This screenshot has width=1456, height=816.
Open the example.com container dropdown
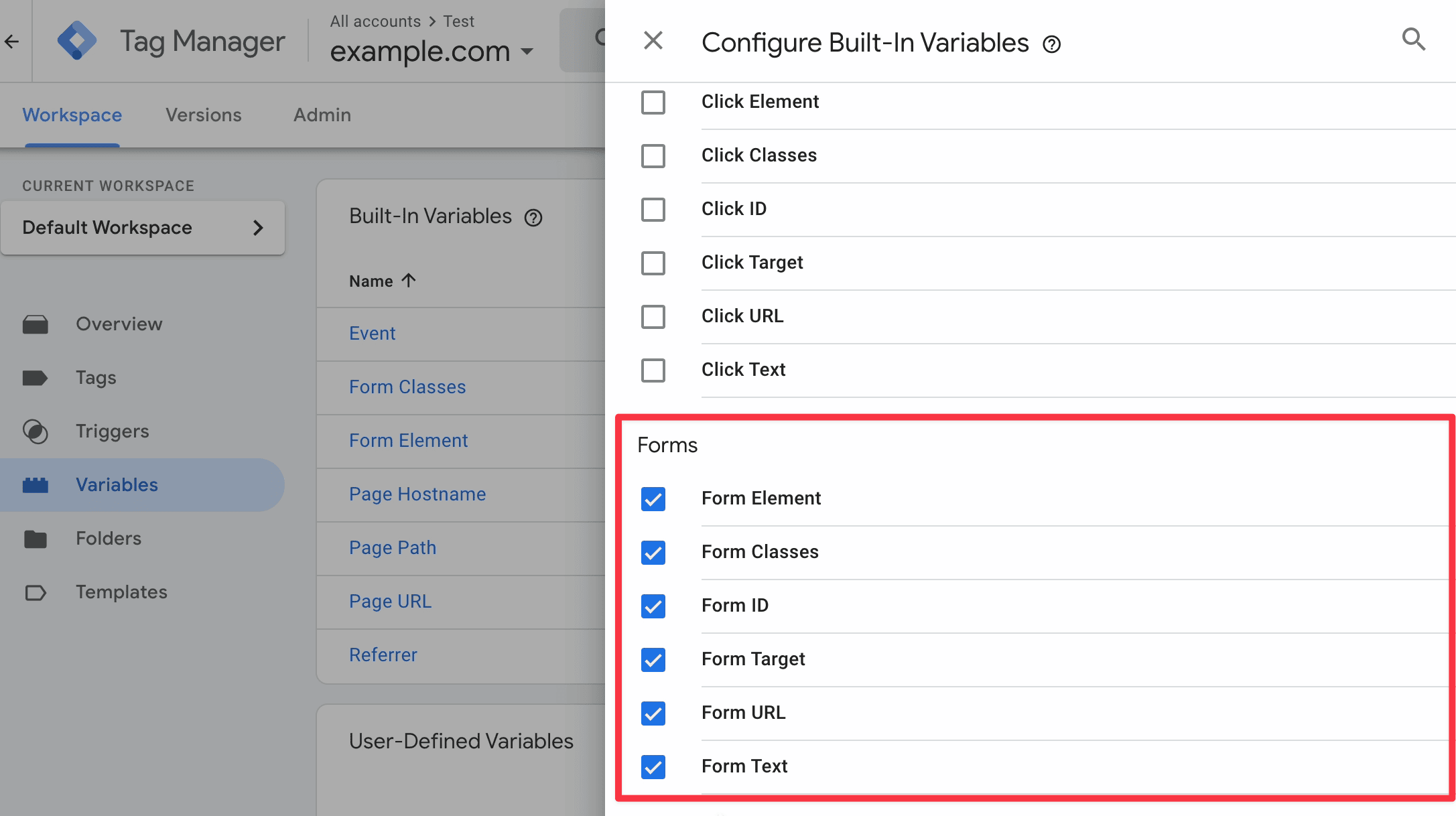(432, 51)
